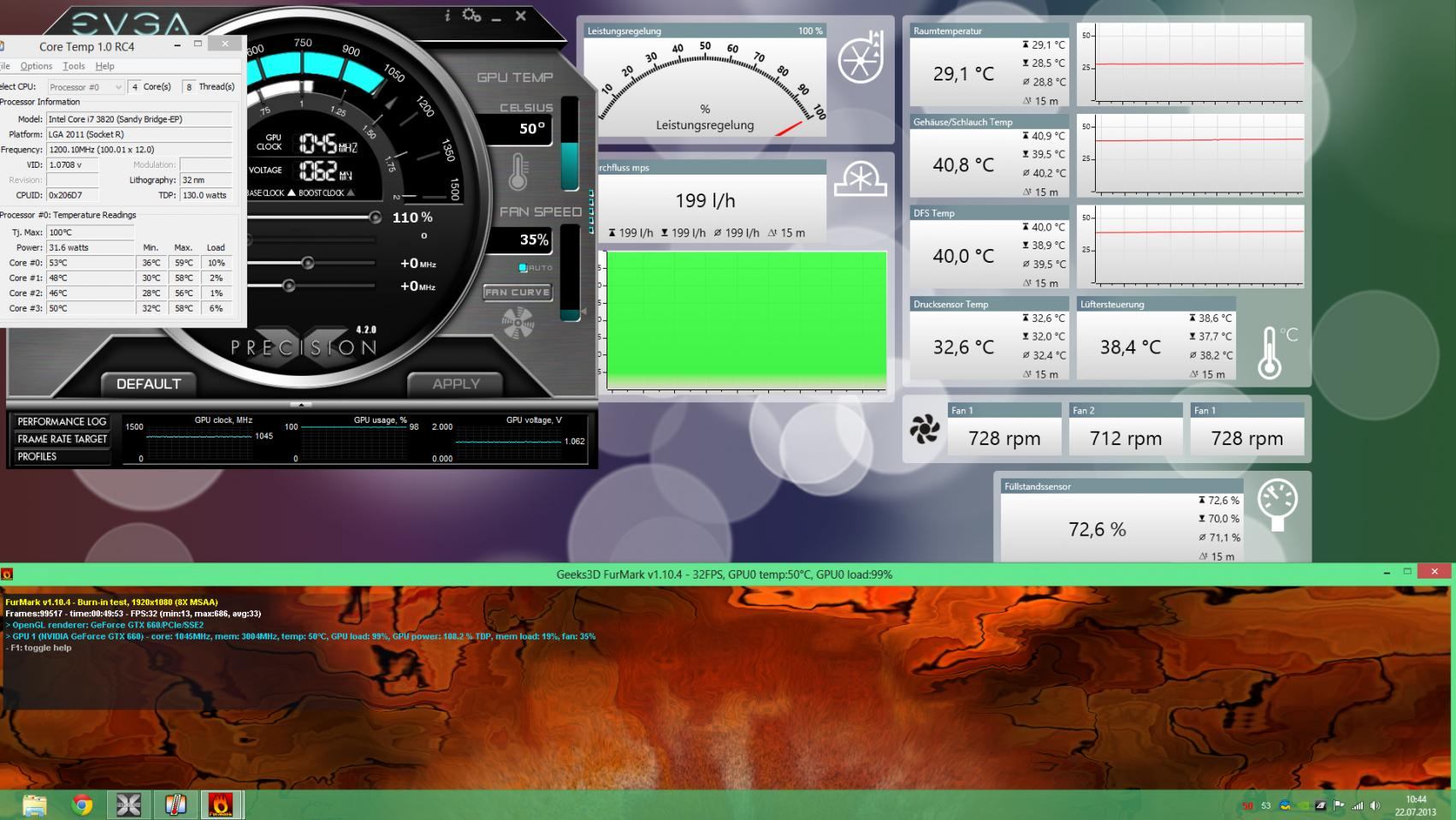Viewport: 1456px width, 820px height.
Task: Click the Raumtemperatur history graph
Action: (1191, 64)
